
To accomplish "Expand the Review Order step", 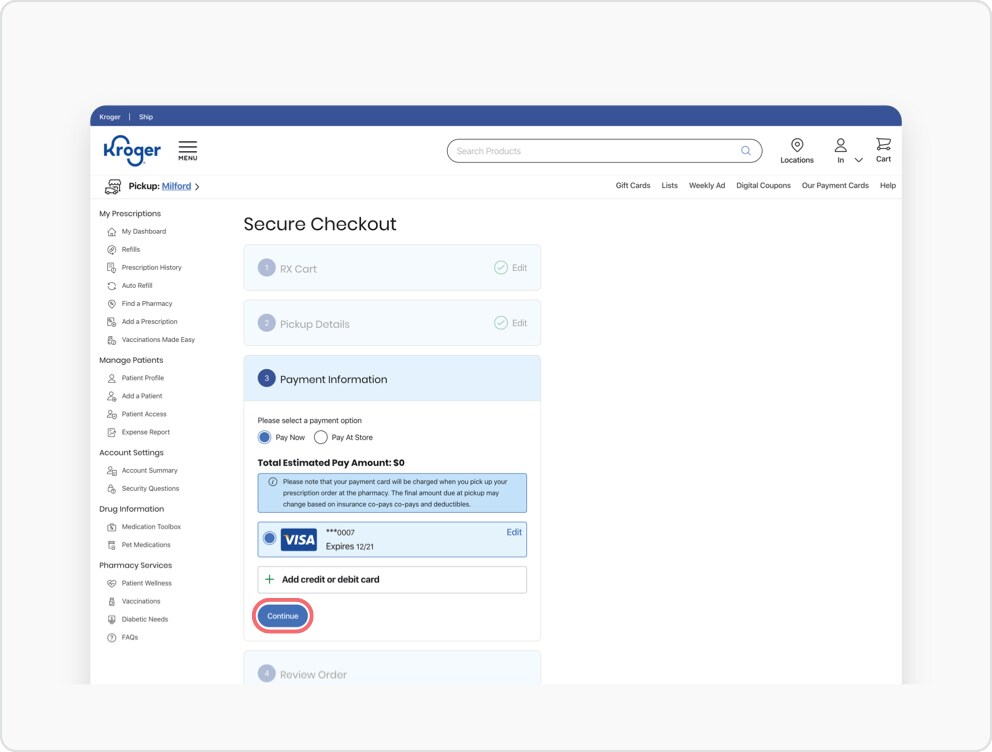I will (392, 669).
